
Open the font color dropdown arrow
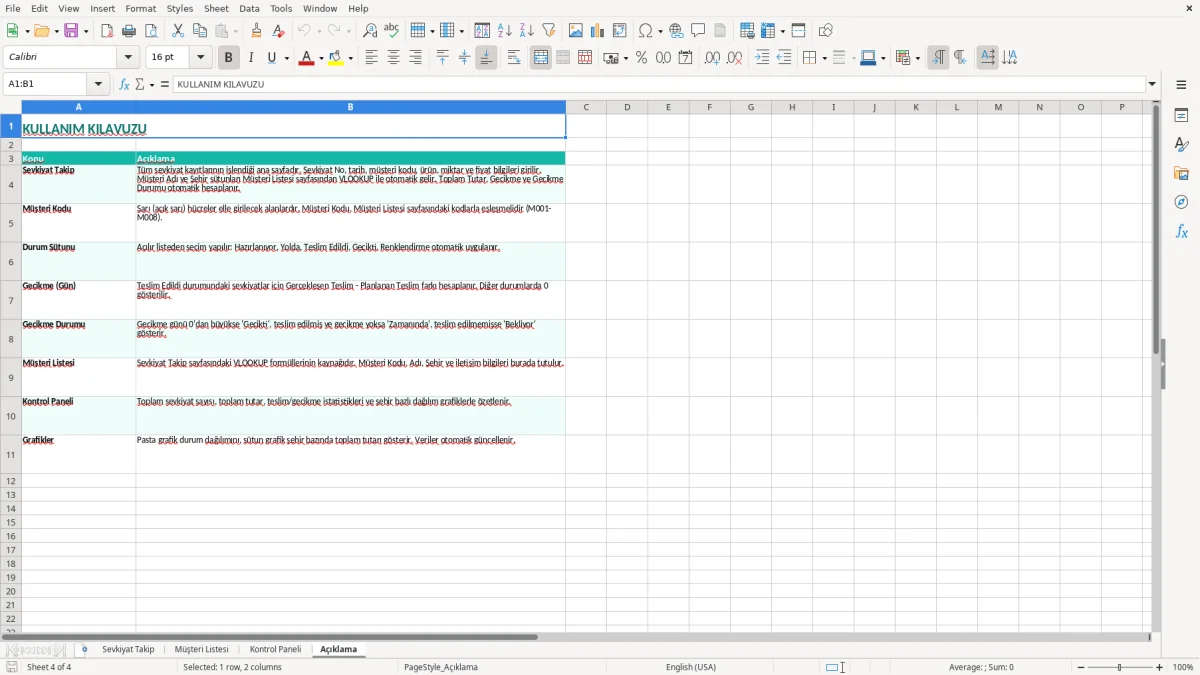coord(321,58)
